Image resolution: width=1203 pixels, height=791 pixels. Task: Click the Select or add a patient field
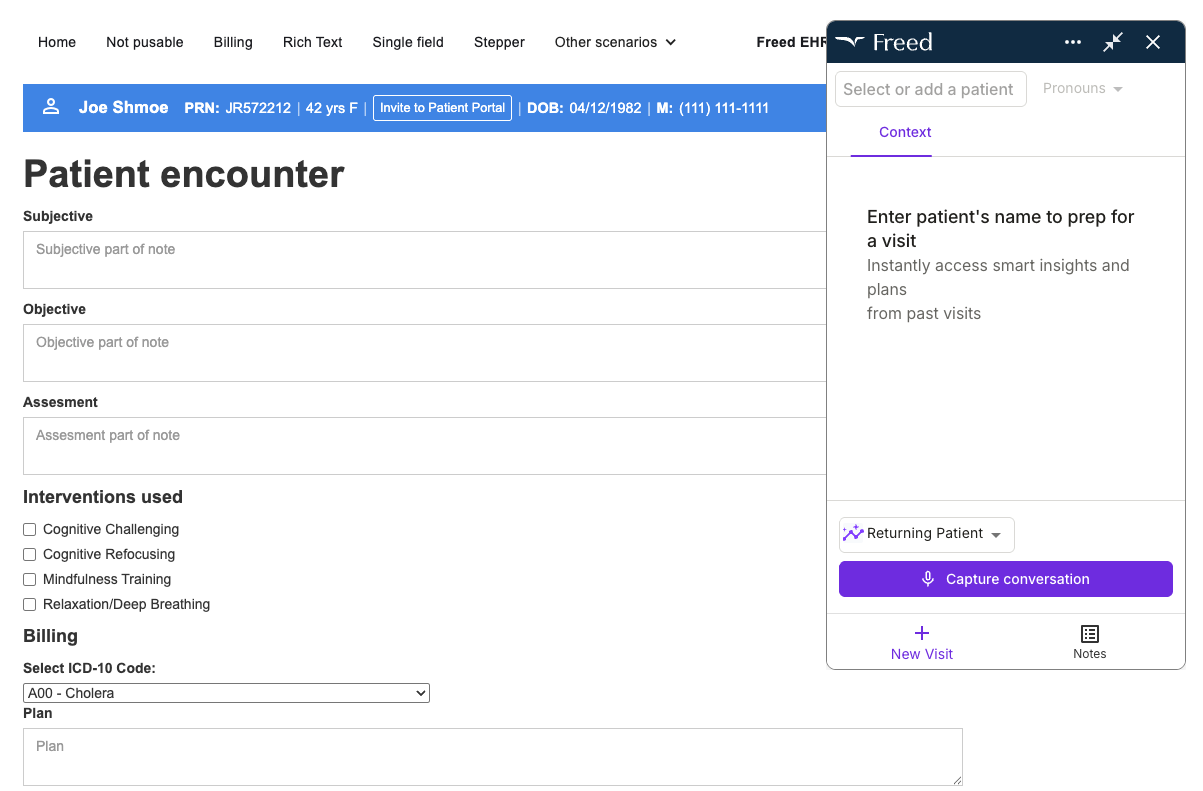point(930,88)
